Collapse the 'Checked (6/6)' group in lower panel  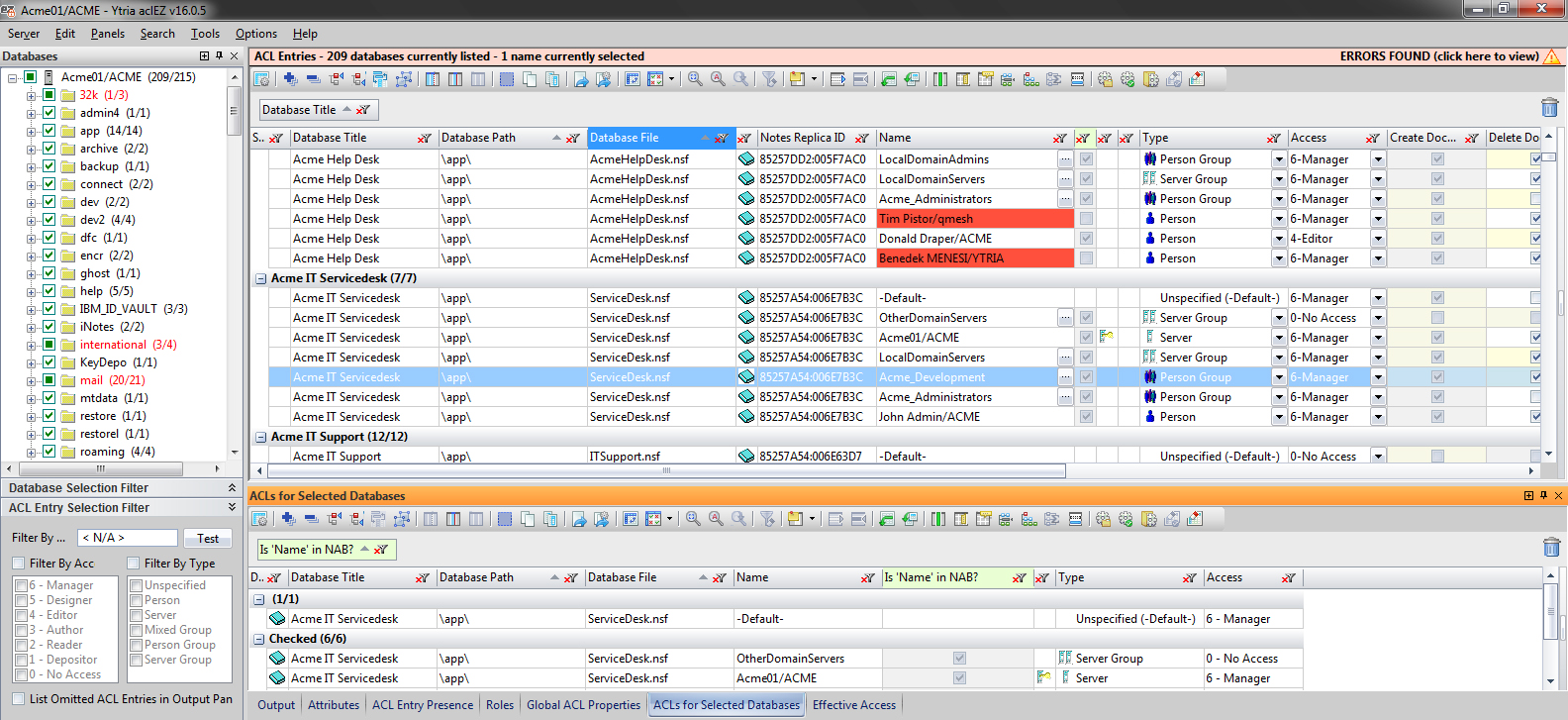(x=259, y=640)
